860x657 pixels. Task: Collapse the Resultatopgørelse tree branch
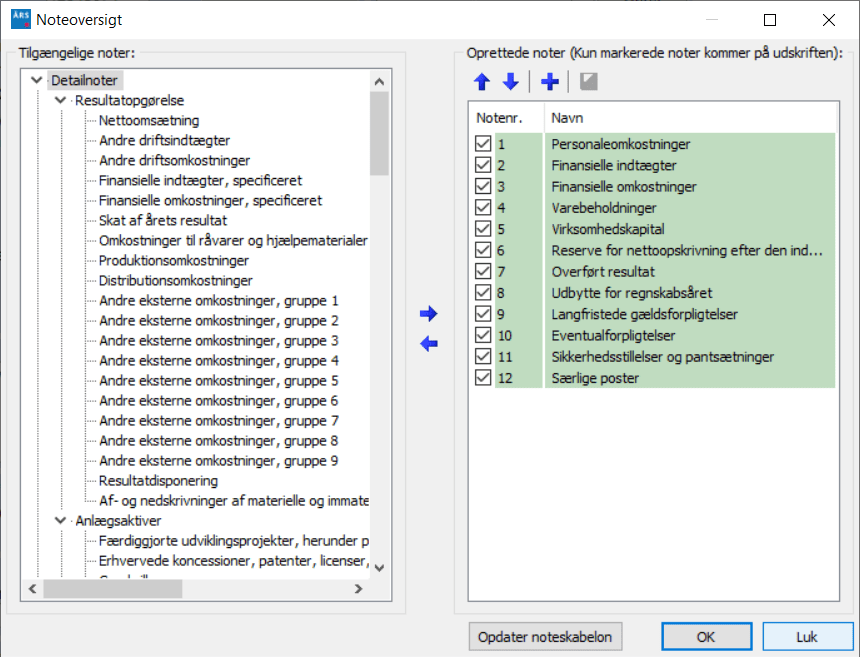click(61, 101)
